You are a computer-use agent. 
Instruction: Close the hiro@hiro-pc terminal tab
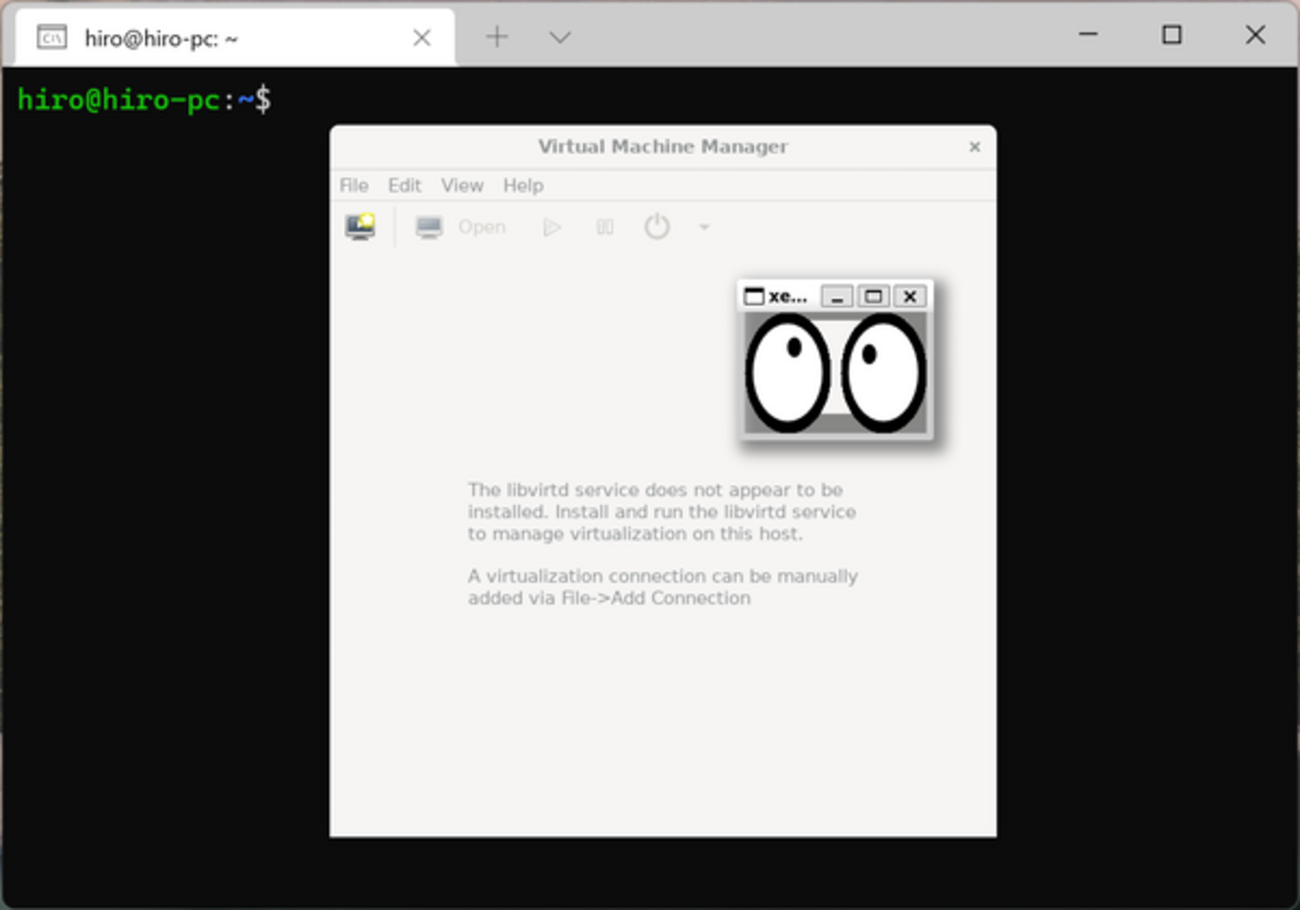tap(422, 38)
